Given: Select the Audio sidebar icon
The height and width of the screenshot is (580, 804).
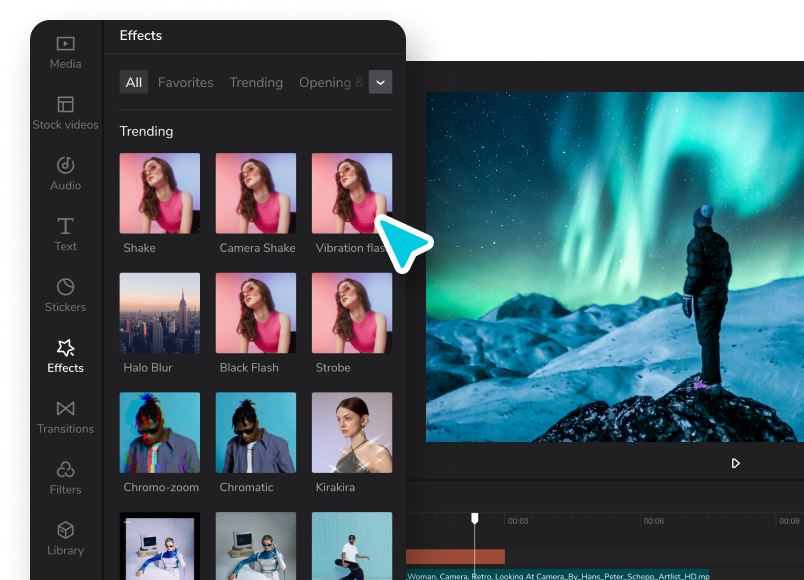Looking at the screenshot, I should tap(65, 165).
